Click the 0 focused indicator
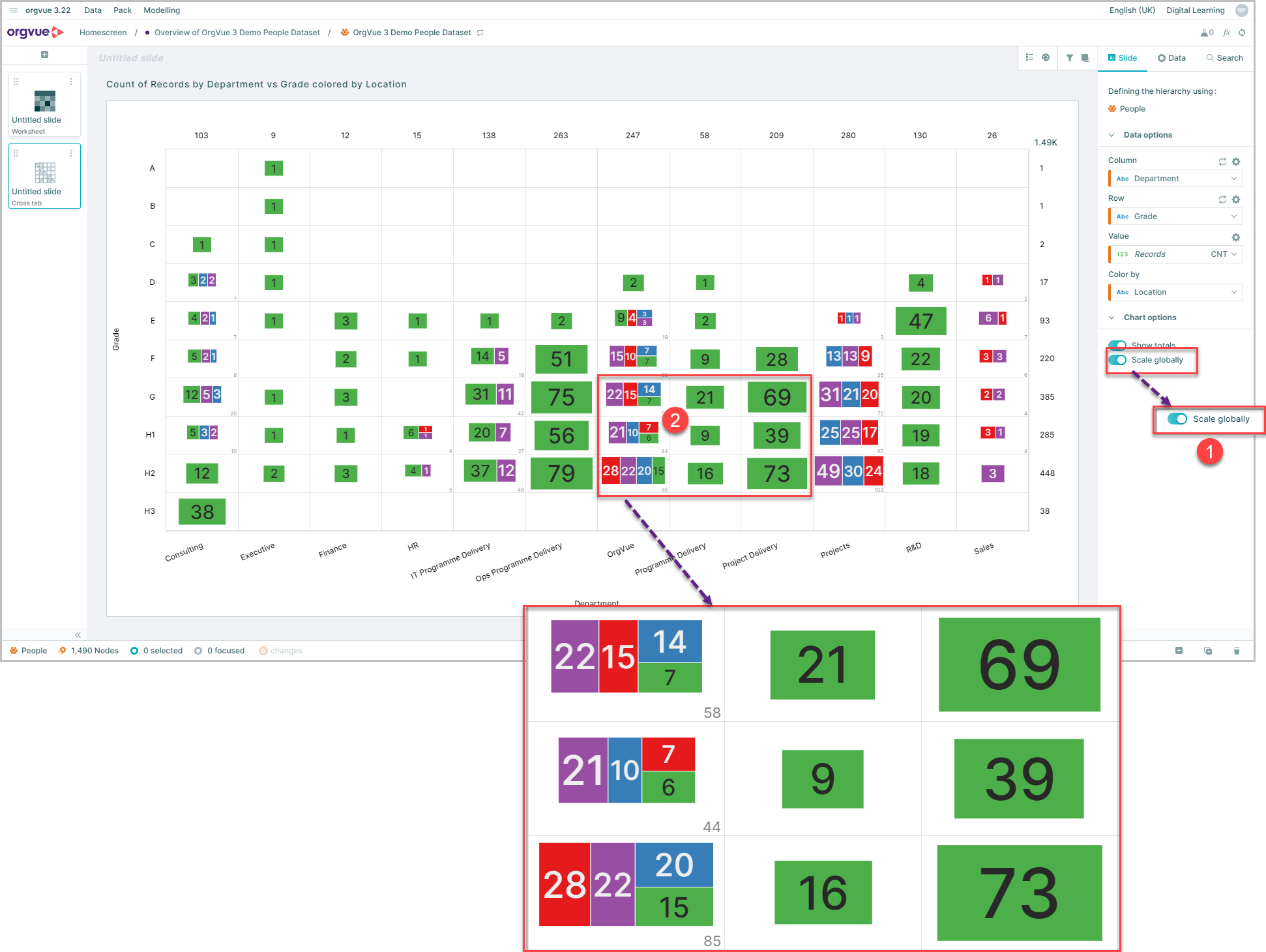Image resolution: width=1266 pixels, height=952 pixels. click(x=220, y=651)
